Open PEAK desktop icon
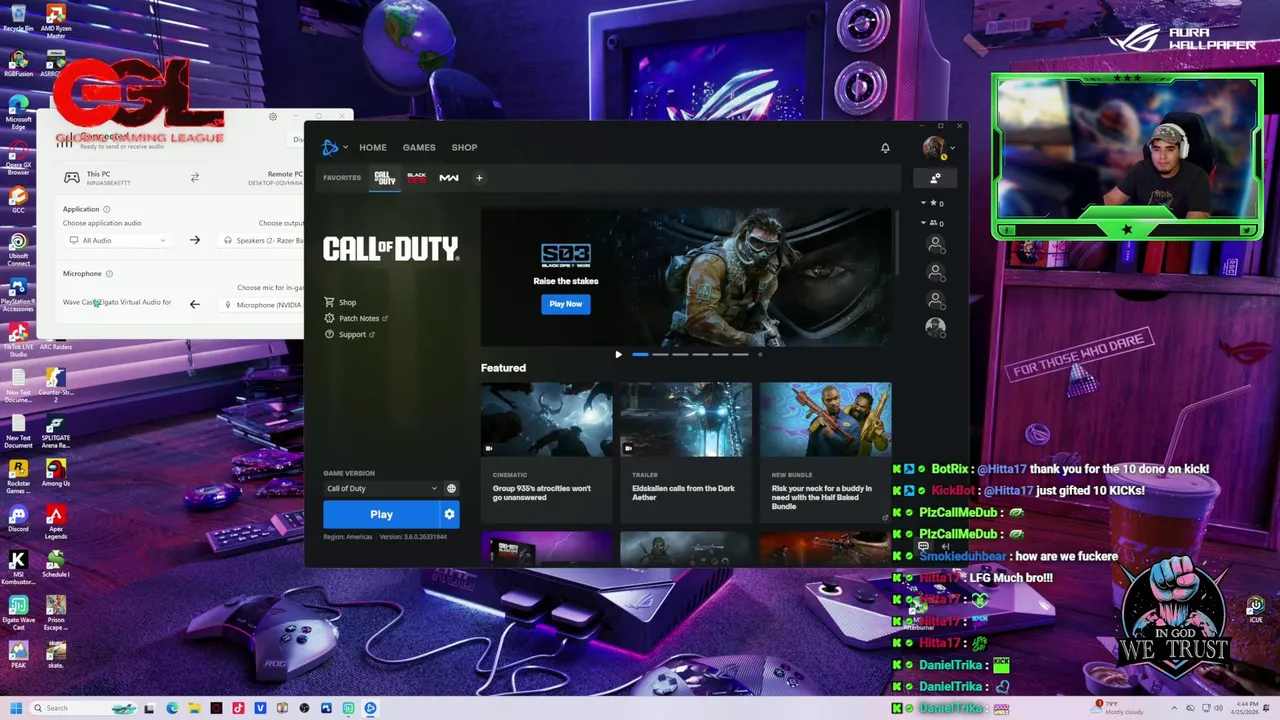Image resolution: width=1280 pixels, height=720 pixels. point(18,655)
